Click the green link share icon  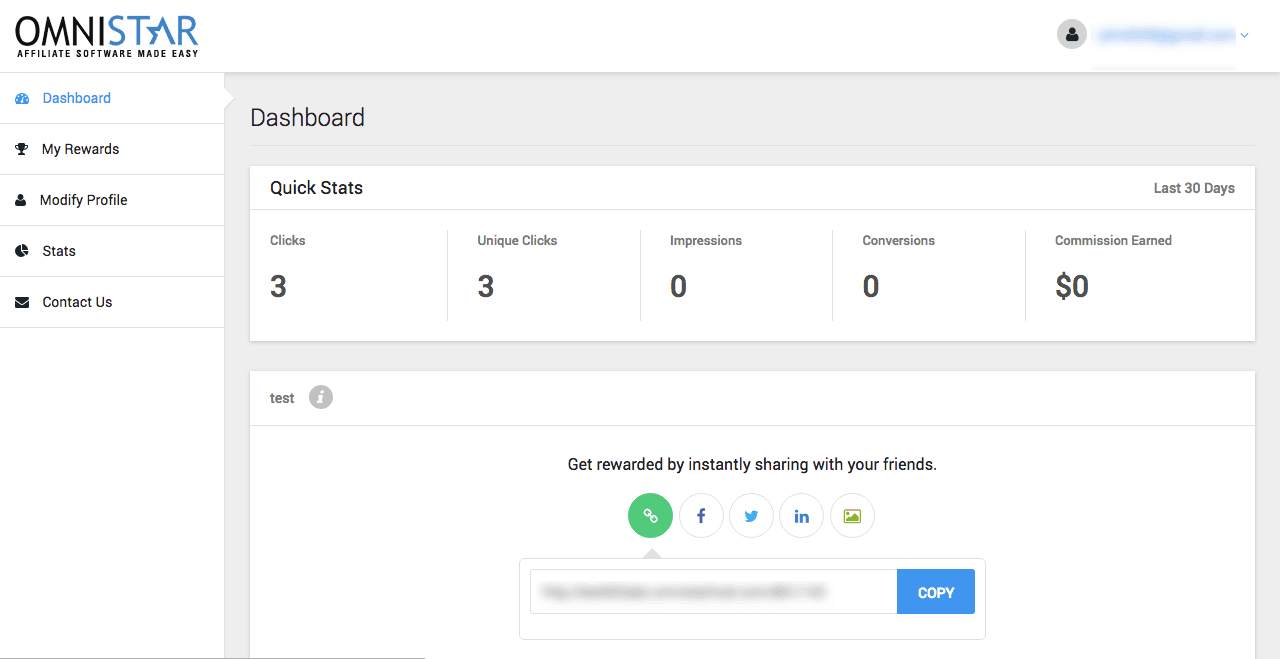click(x=650, y=516)
